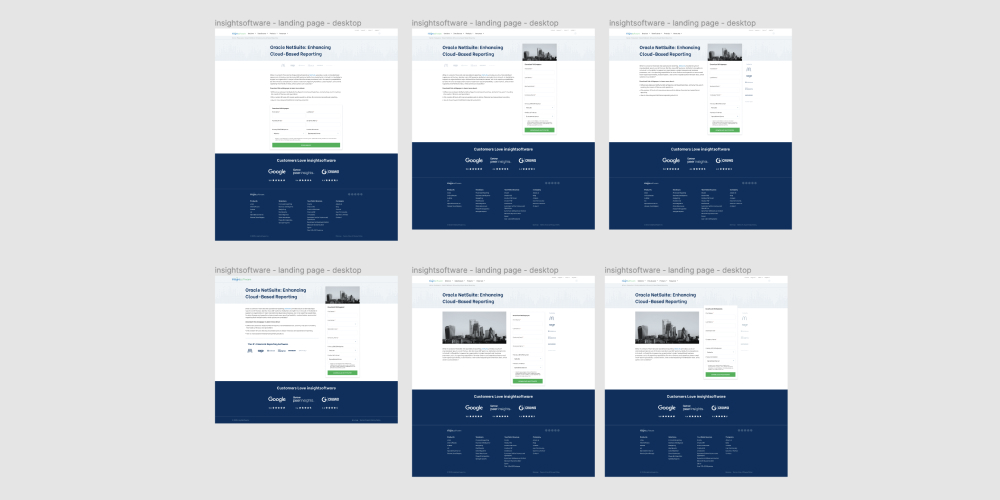Click the green submit button in bottom-left artboard

tap(341, 373)
